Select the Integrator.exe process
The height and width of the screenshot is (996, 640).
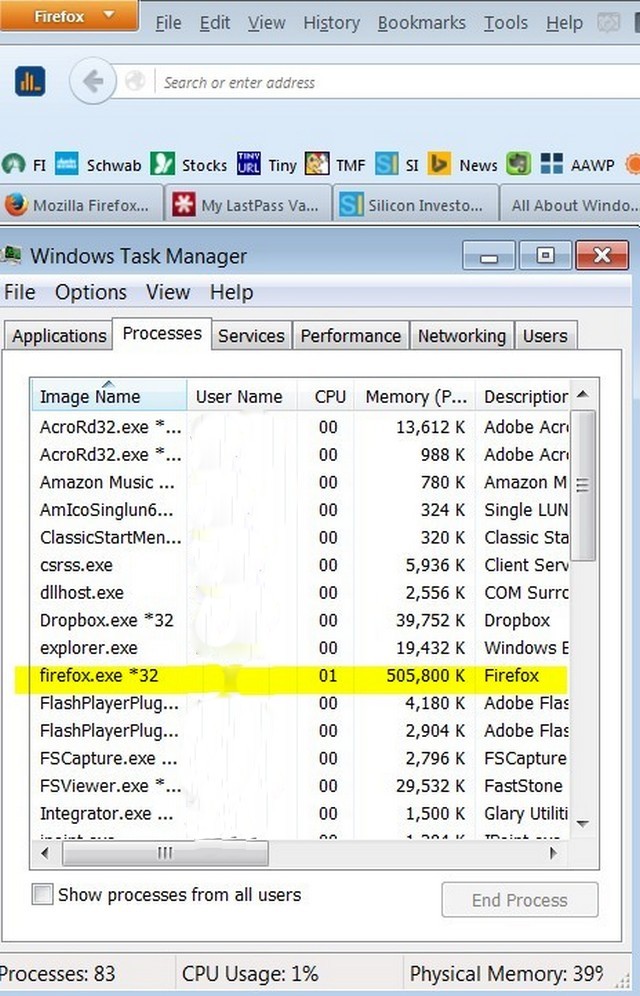click(299, 814)
